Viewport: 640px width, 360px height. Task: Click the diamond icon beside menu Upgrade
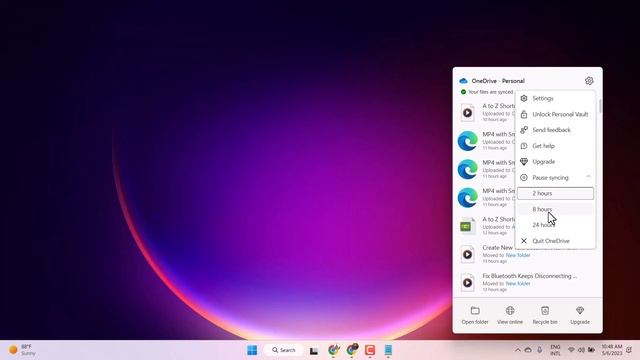coord(524,162)
